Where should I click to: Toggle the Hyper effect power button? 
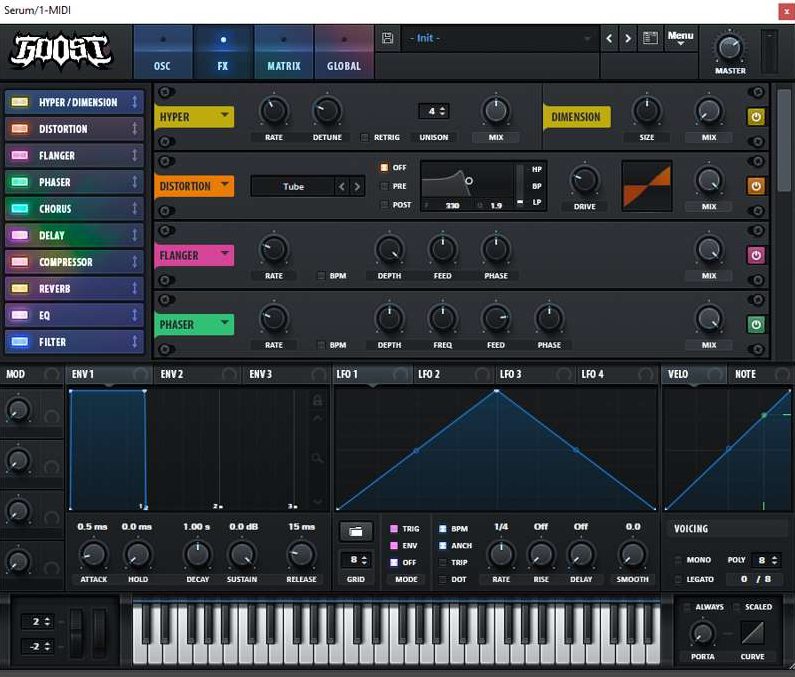tap(755, 116)
